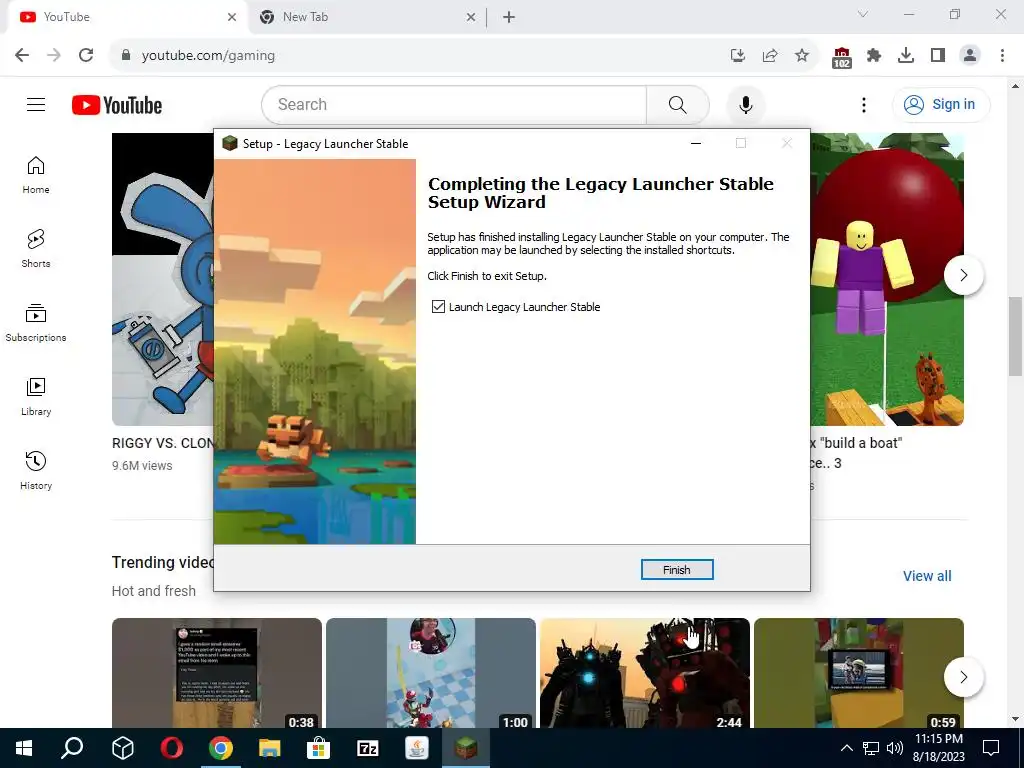Open the 0:38 trending video thumbnail
This screenshot has width=1024, height=768.
point(217,673)
